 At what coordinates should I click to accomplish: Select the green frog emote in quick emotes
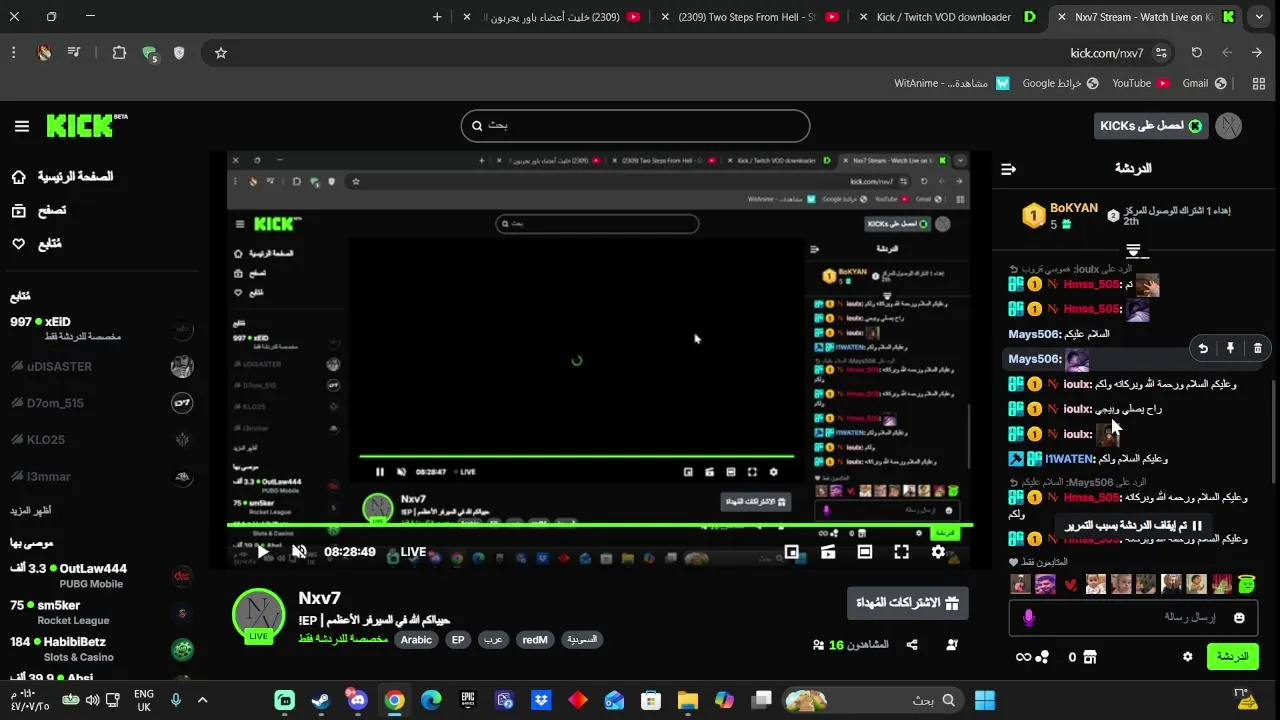1246,584
